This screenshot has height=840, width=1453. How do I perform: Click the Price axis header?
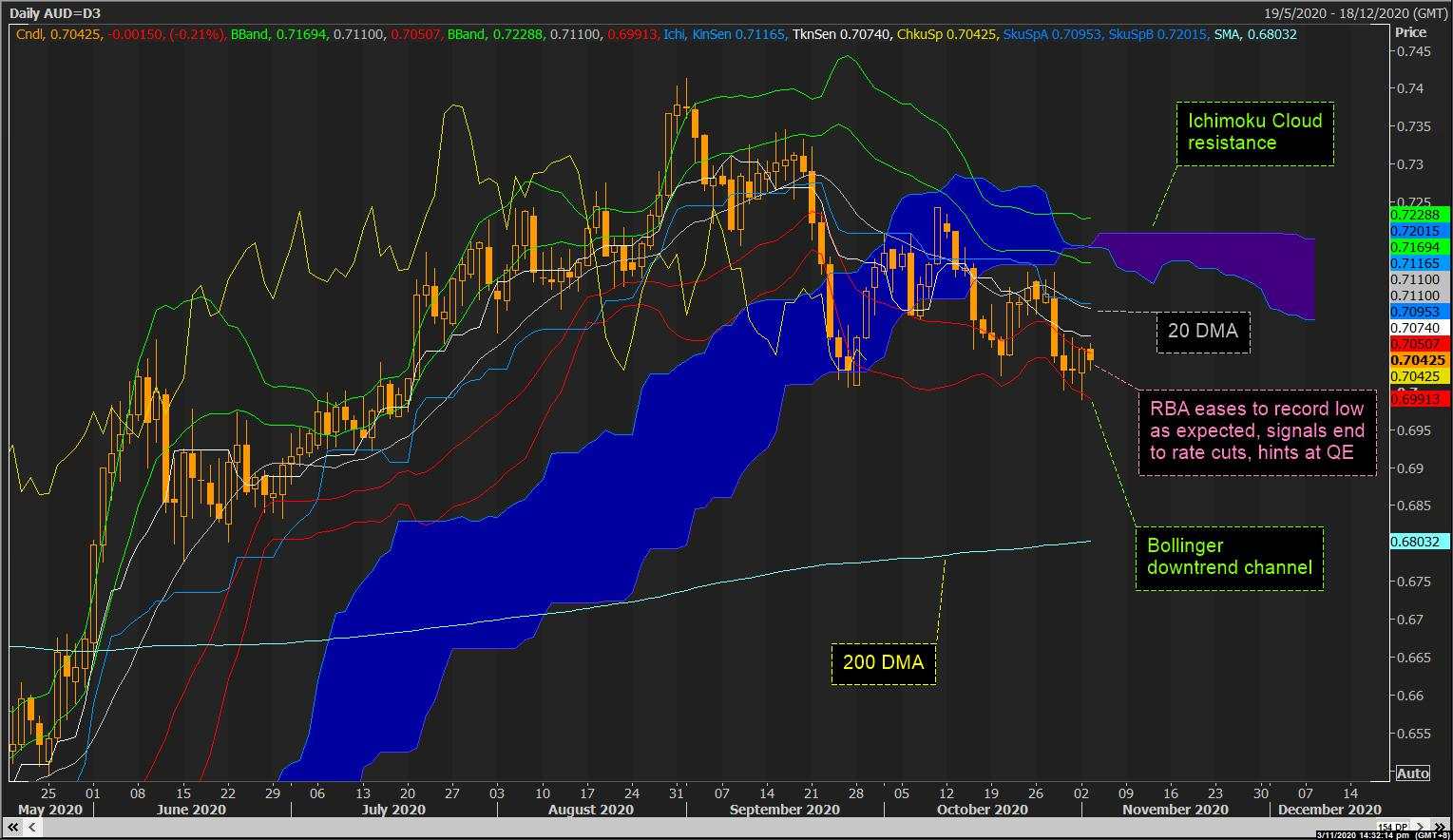pos(1410,31)
